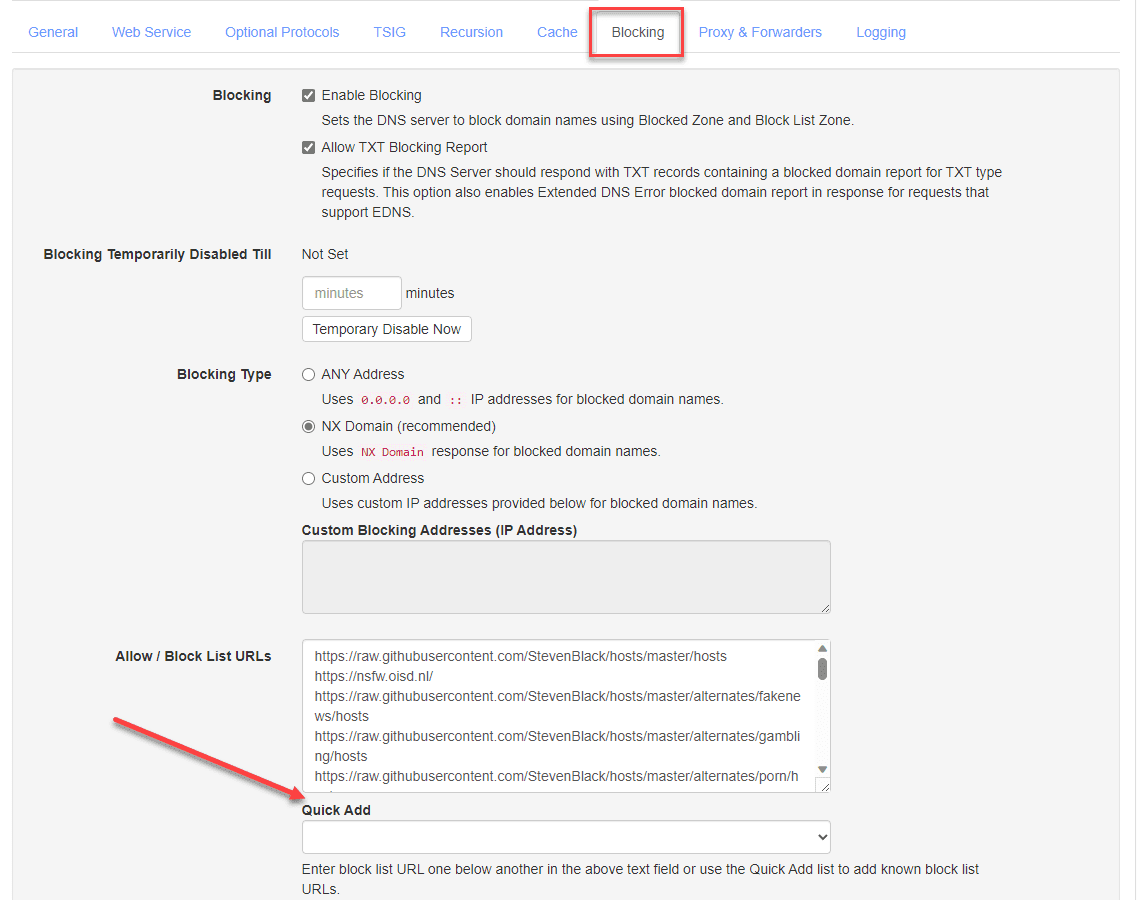
Task: Click the 'Not Set' status text
Action: click(325, 254)
